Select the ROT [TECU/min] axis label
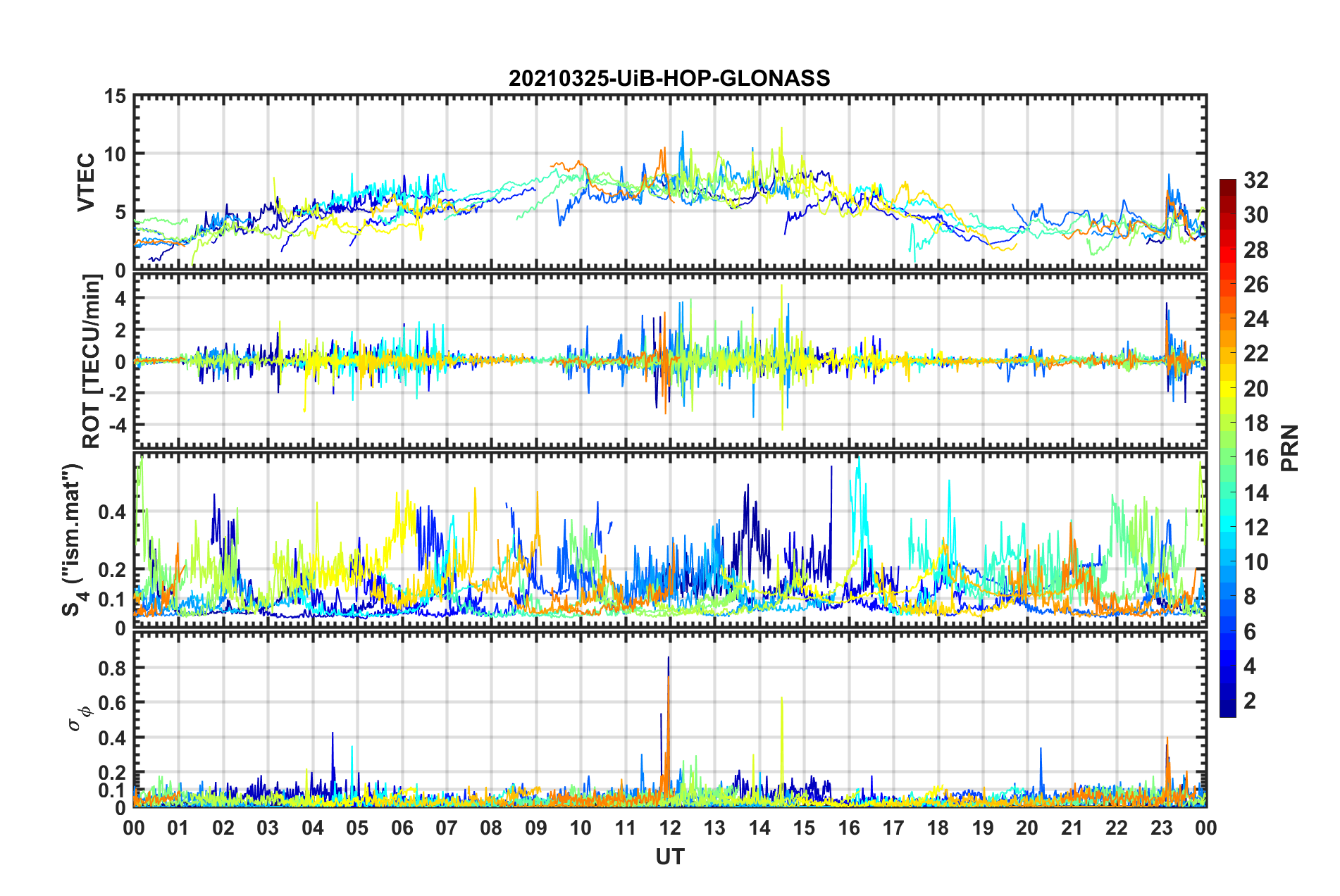The width and height of the screenshot is (1340, 896). [x=92, y=361]
